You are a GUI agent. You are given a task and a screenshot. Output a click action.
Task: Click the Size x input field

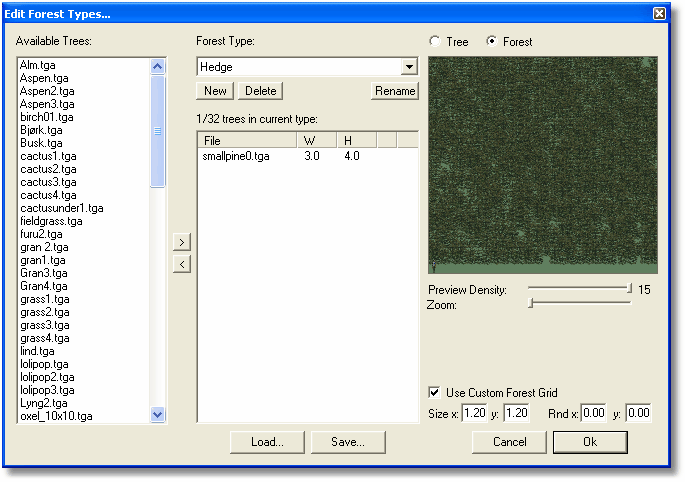point(474,413)
